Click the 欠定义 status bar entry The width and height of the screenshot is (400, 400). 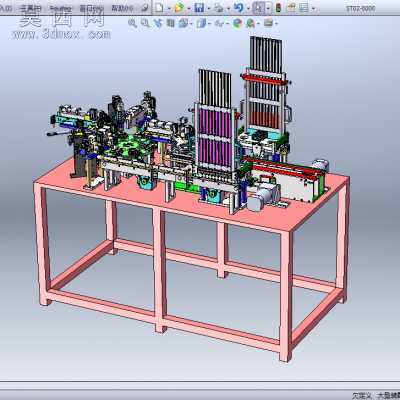pyautogui.click(x=363, y=396)
